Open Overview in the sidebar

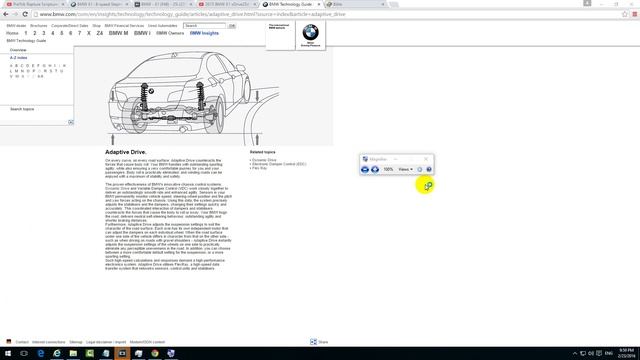coord(18,50)
